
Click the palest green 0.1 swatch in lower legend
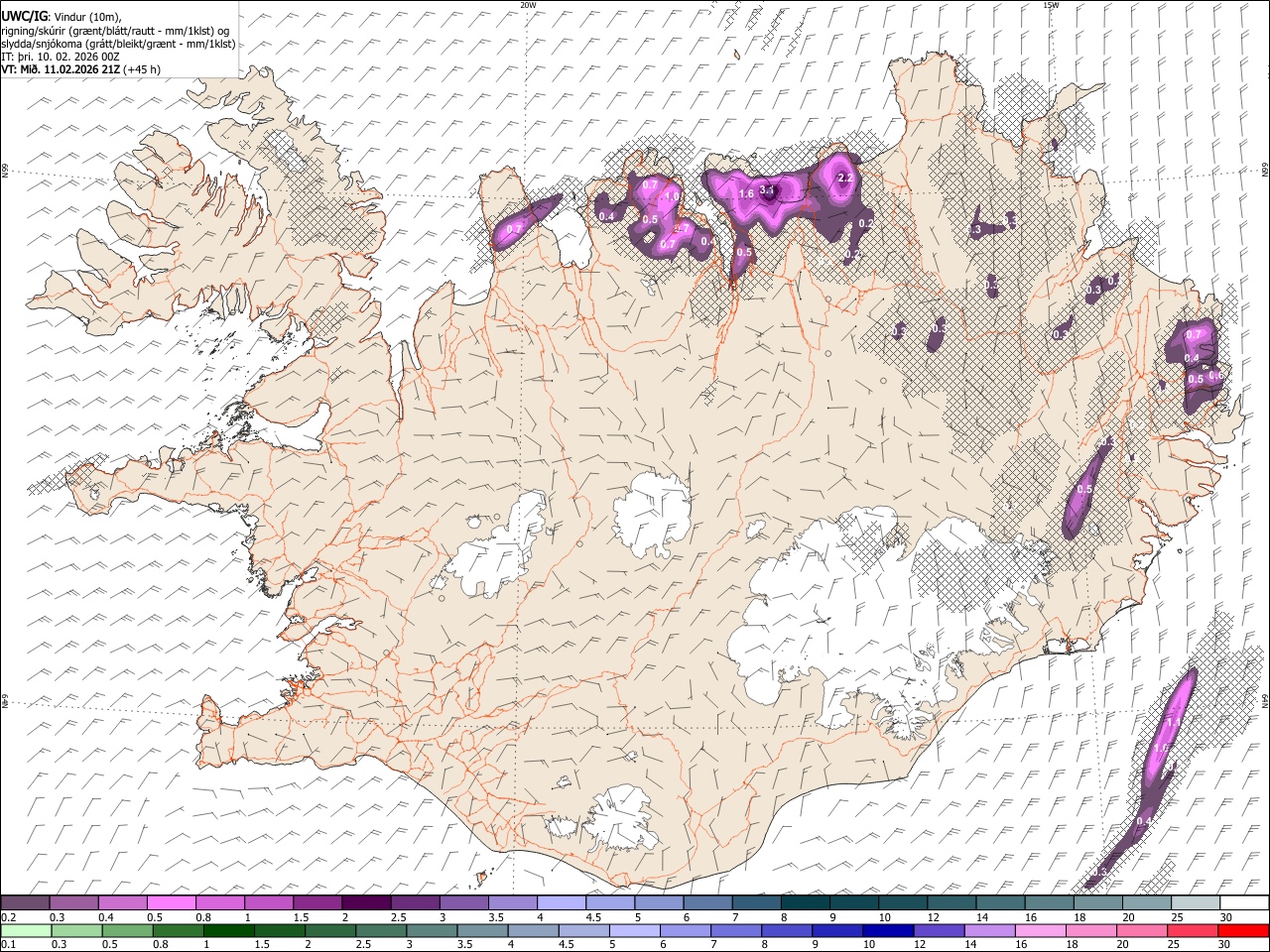click(26, 930)
